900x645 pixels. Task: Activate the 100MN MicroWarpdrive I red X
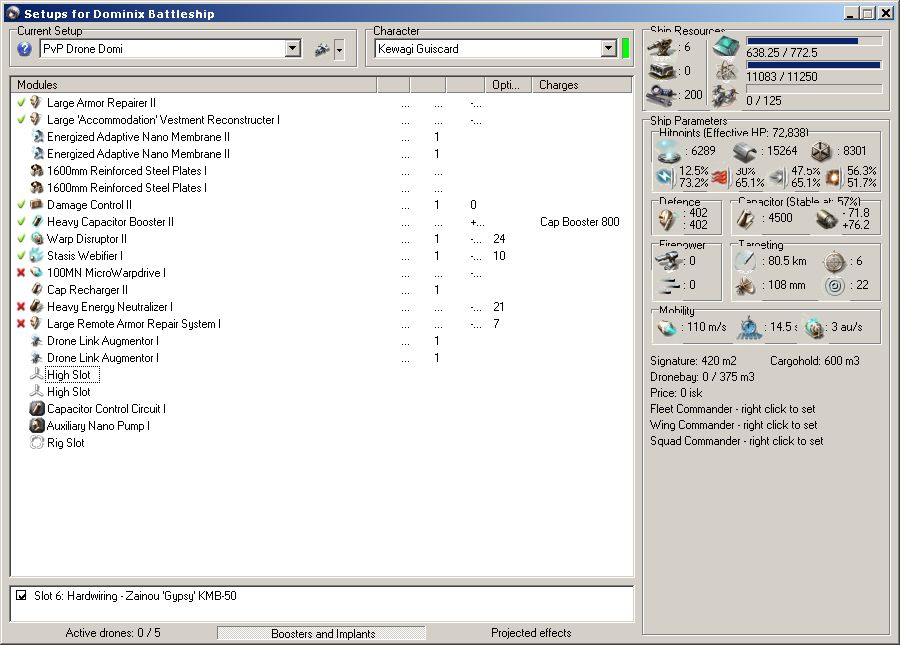pos(21,273)
